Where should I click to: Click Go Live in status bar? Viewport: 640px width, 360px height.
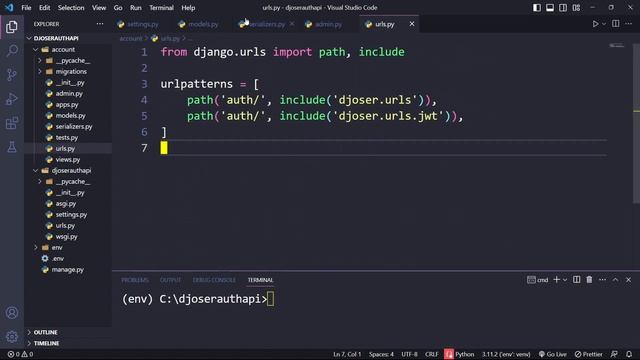(553, 354)
